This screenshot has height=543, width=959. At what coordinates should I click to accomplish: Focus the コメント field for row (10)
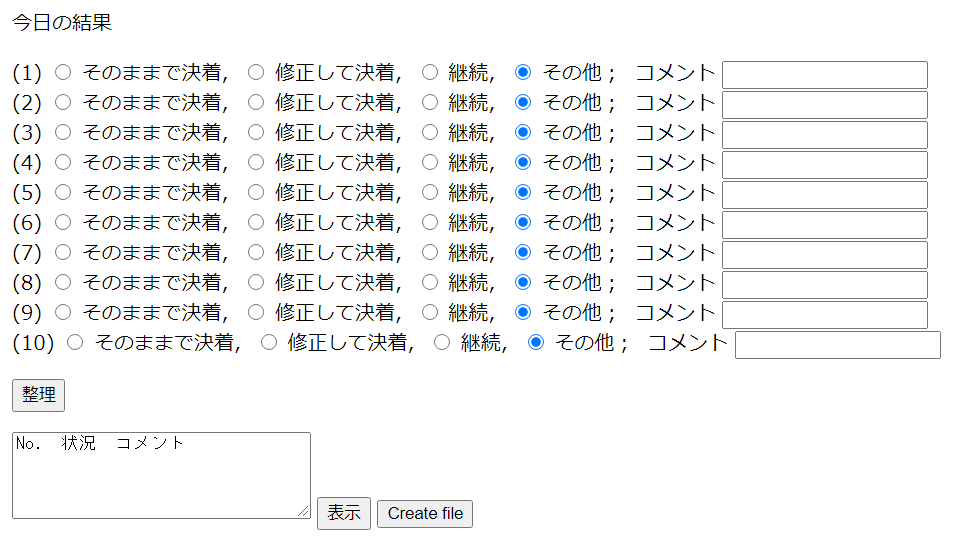(x=837, y=345)
